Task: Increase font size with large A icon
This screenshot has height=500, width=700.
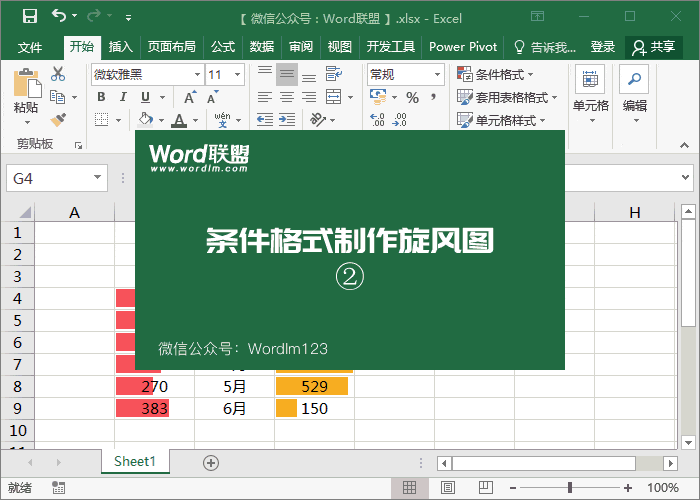Action: 189,97
